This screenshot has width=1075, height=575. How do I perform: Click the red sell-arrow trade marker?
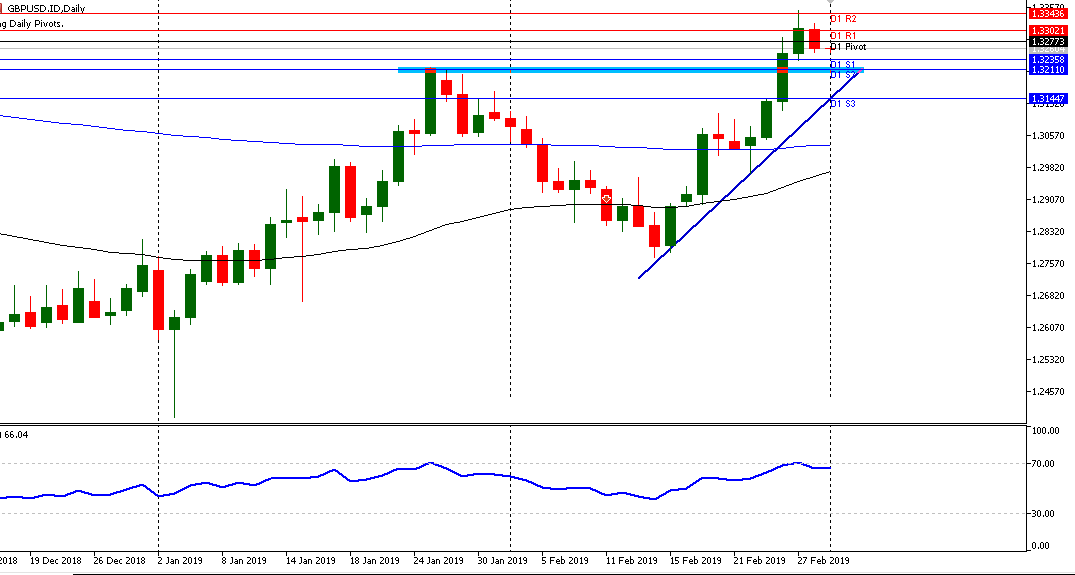[x=606, y=199]
